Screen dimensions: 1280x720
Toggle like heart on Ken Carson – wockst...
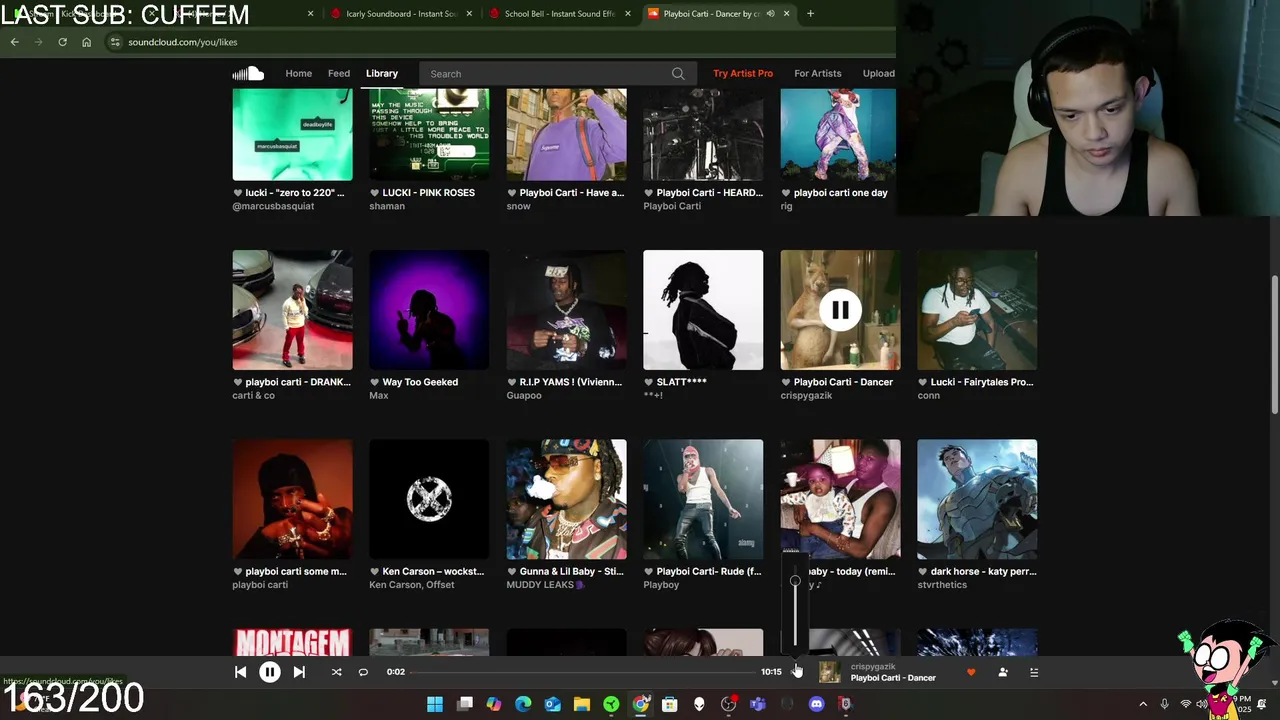pyautogui.click(x=375, y=571)
